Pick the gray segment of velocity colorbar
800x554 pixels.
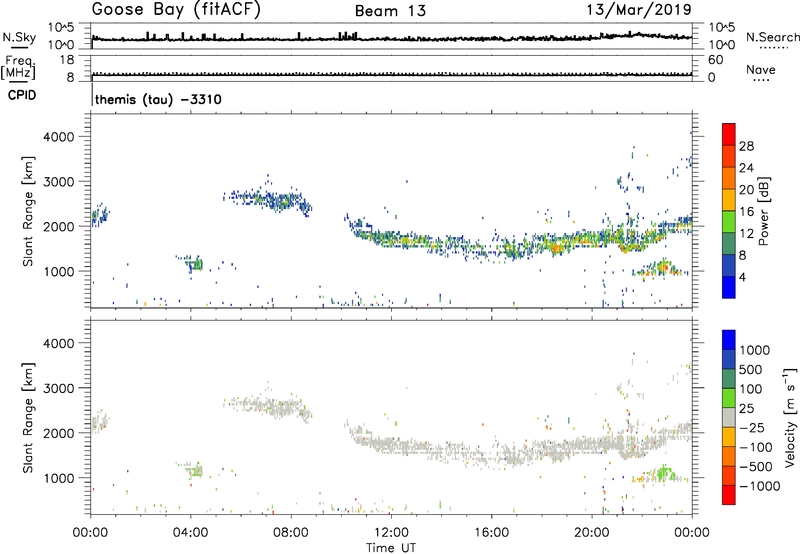pos(729,417)
